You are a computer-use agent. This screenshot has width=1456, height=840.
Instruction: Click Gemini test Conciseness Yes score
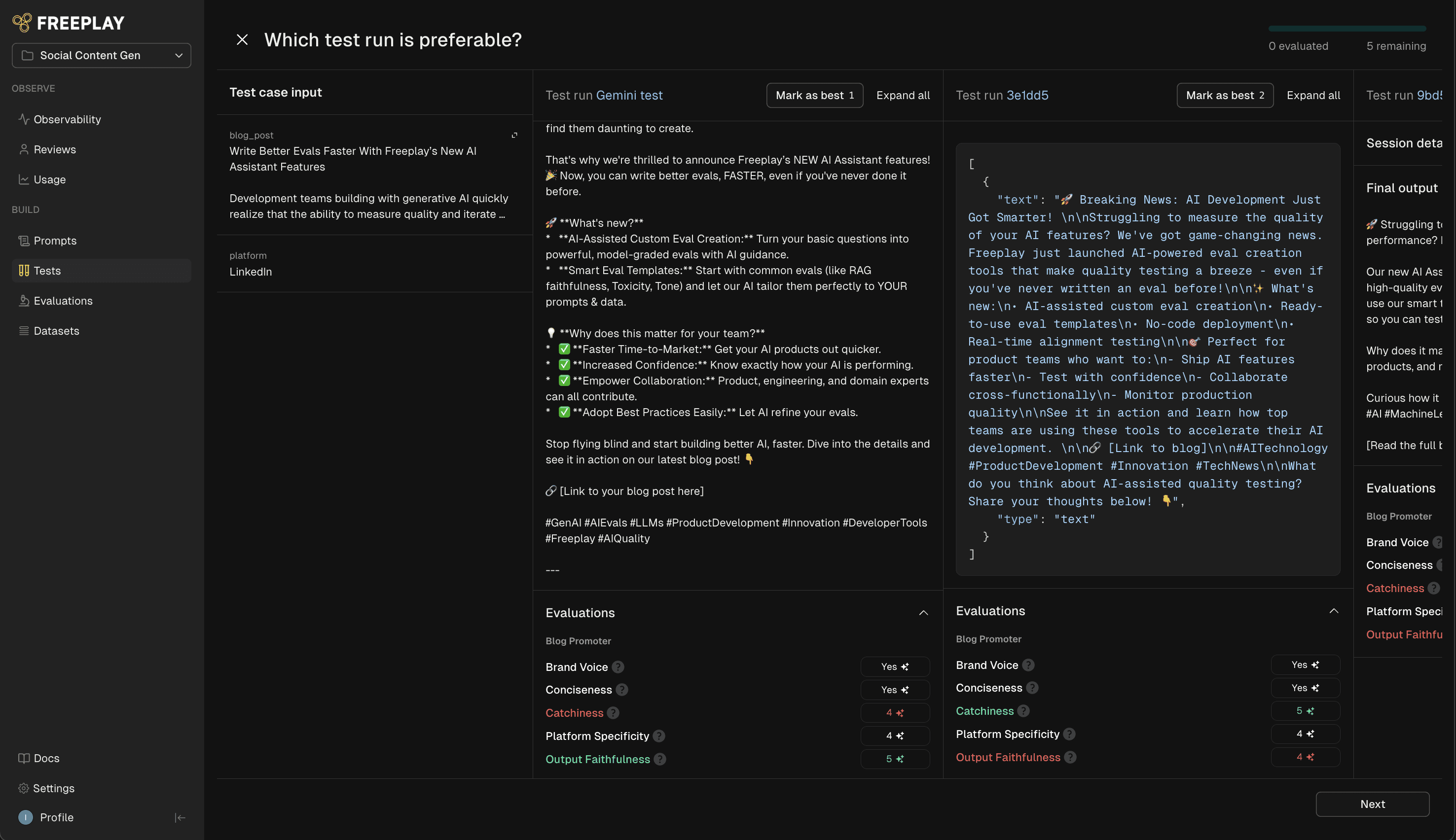click(895, 690)
